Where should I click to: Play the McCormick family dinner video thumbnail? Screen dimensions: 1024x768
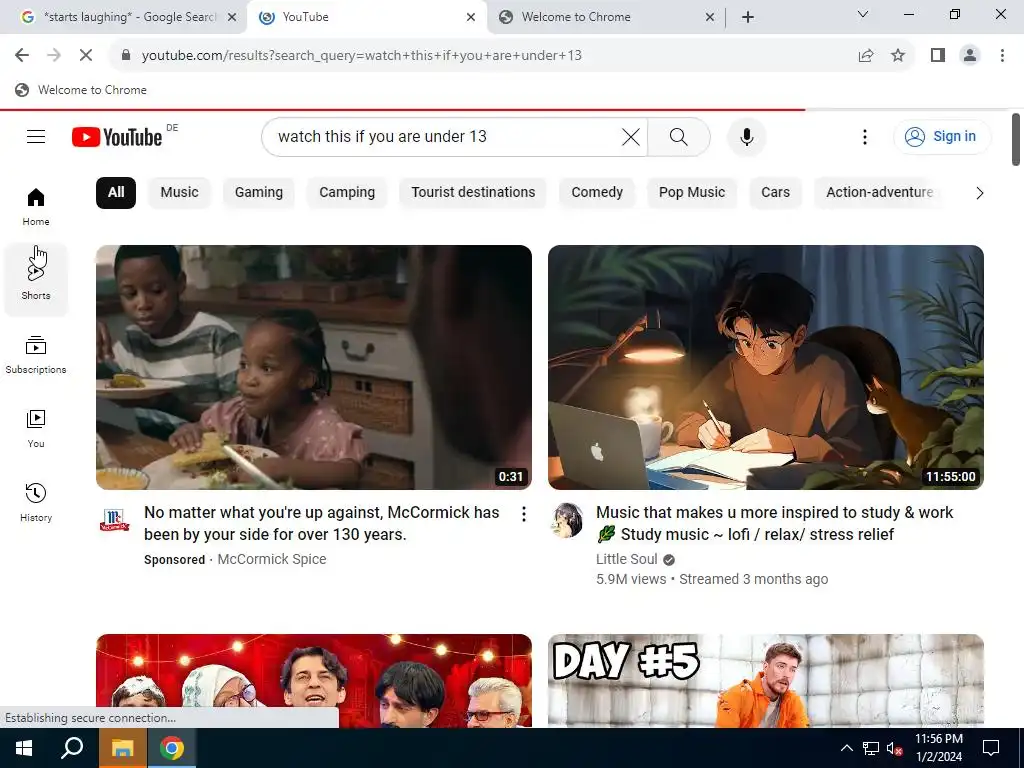pos(313,367)
